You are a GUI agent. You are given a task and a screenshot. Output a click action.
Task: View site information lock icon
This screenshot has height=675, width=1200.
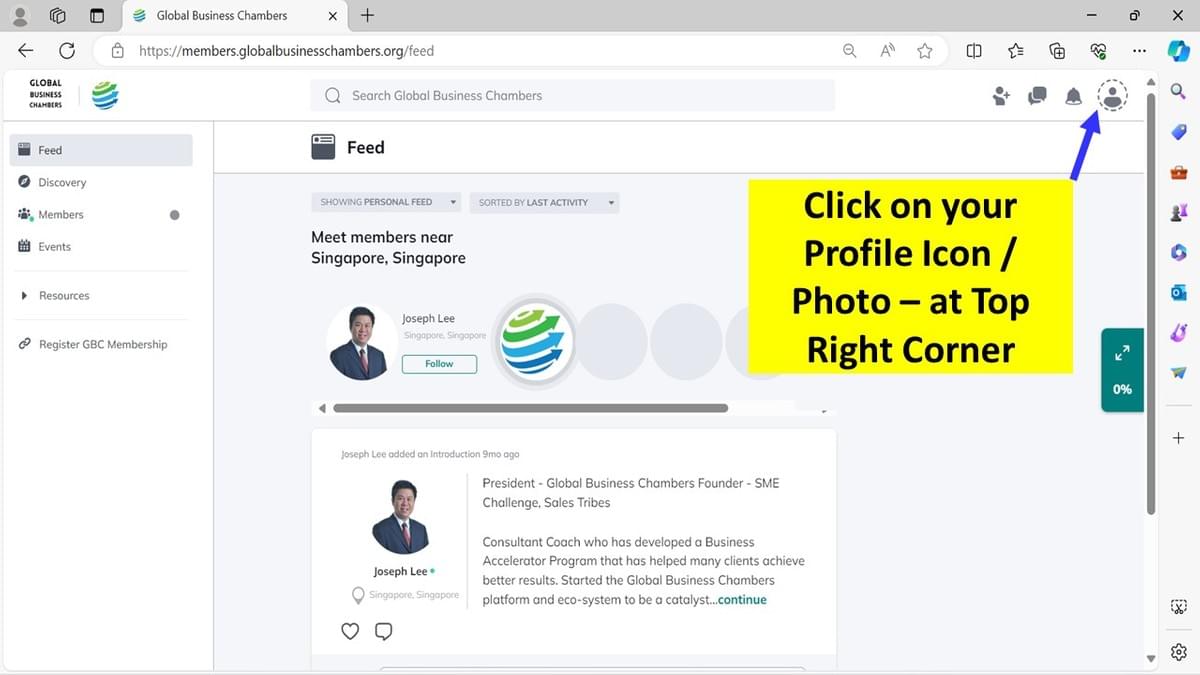pyautogui.click(x=118, y=50)
